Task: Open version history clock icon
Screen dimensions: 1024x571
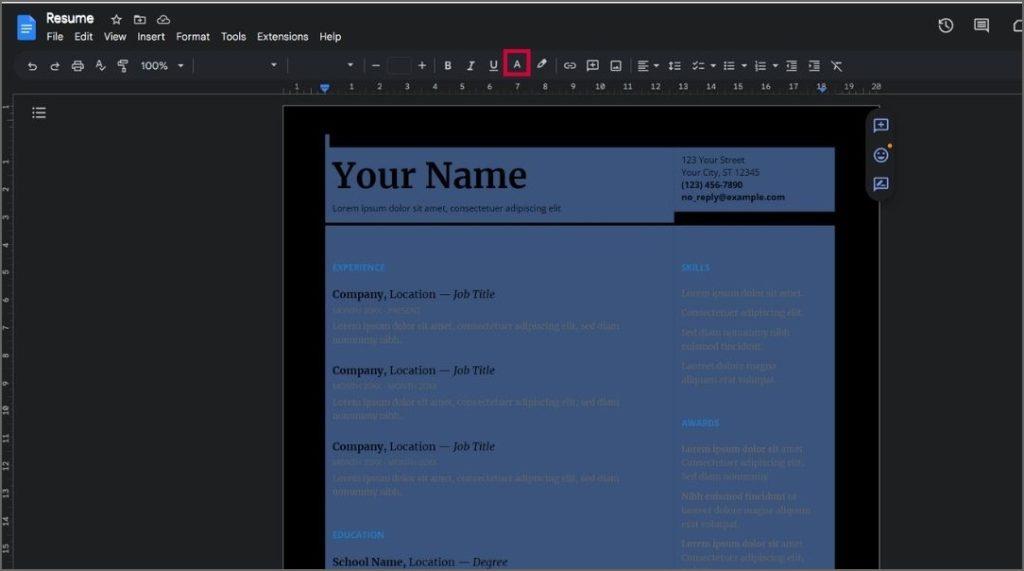Action: (x=946, y=25)
